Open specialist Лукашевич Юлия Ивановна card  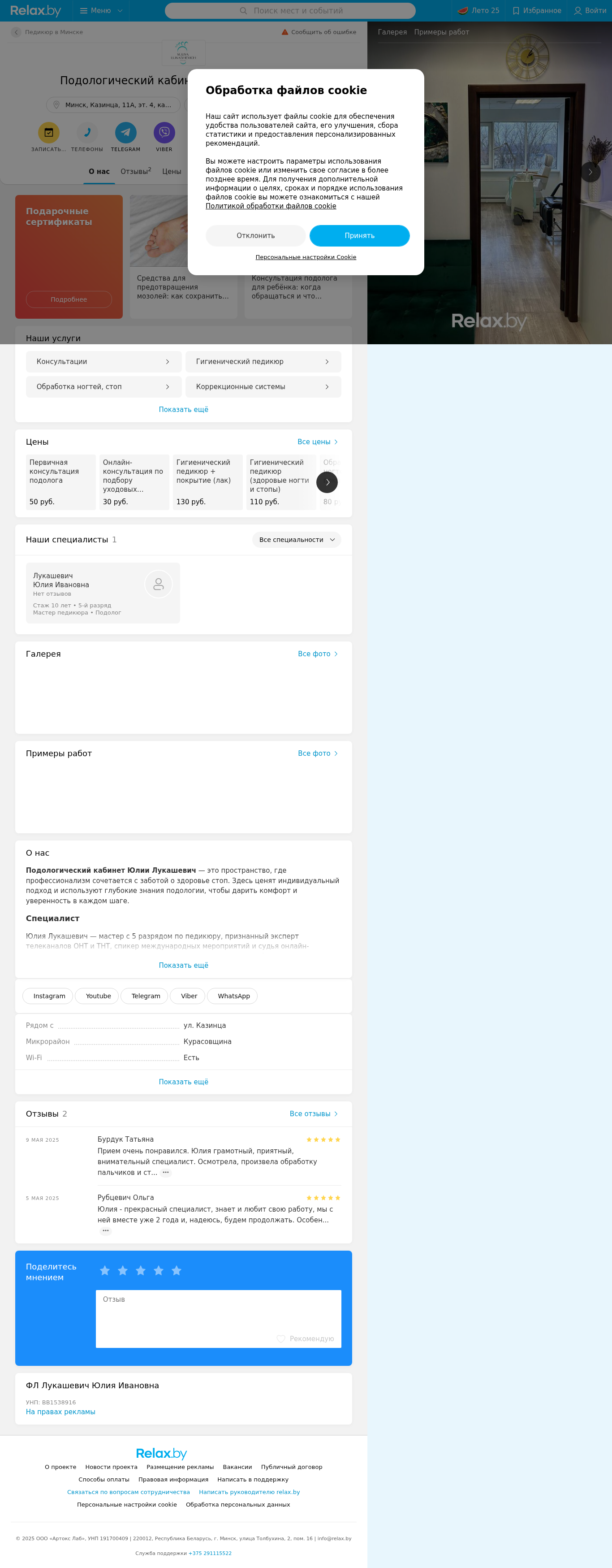(103, 593)
